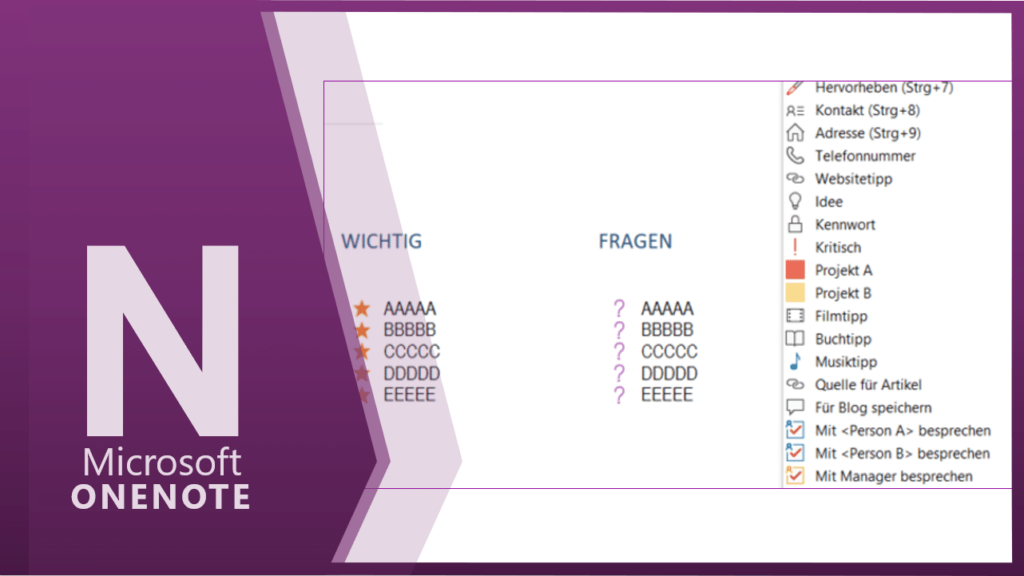Screen dimensions: 1024x576
Task: Click the AAAAA line under WICHTIG
Action: pyautogui.click(x=409, y=308)
